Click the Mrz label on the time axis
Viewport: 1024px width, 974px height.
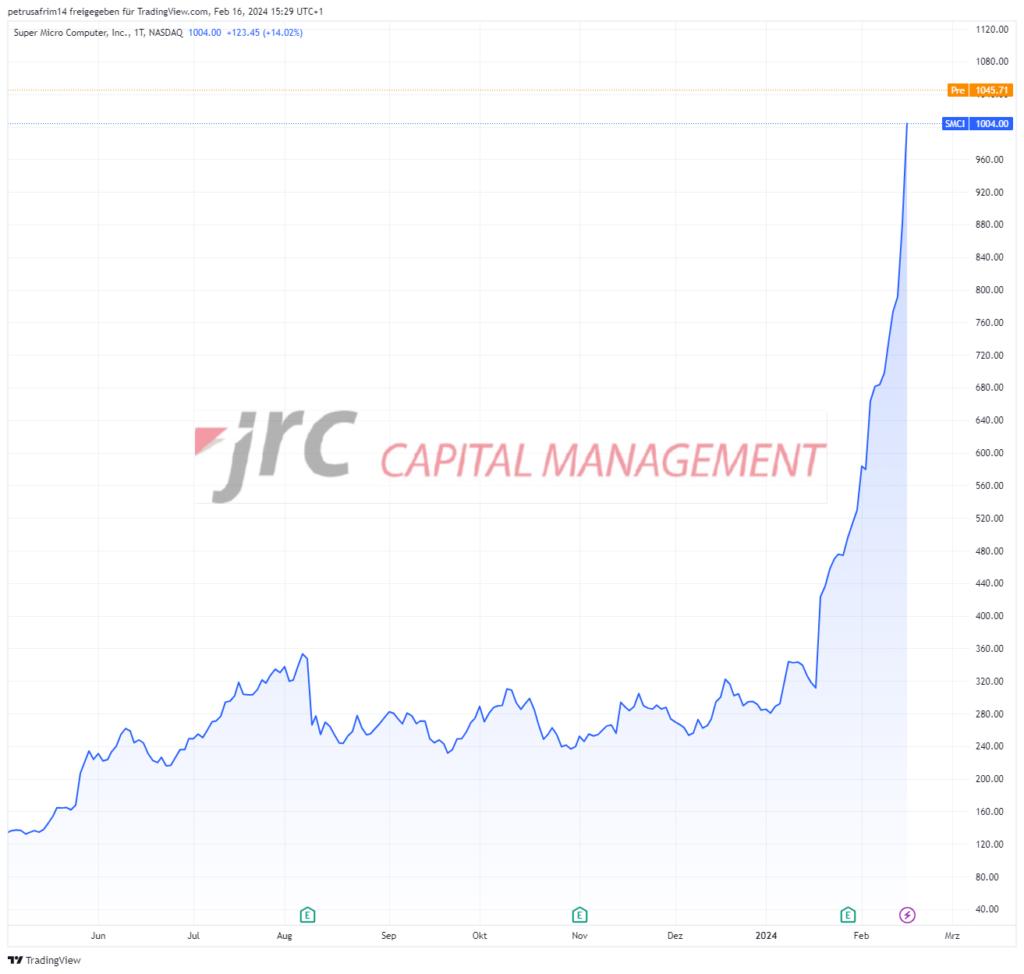(952, 935)
